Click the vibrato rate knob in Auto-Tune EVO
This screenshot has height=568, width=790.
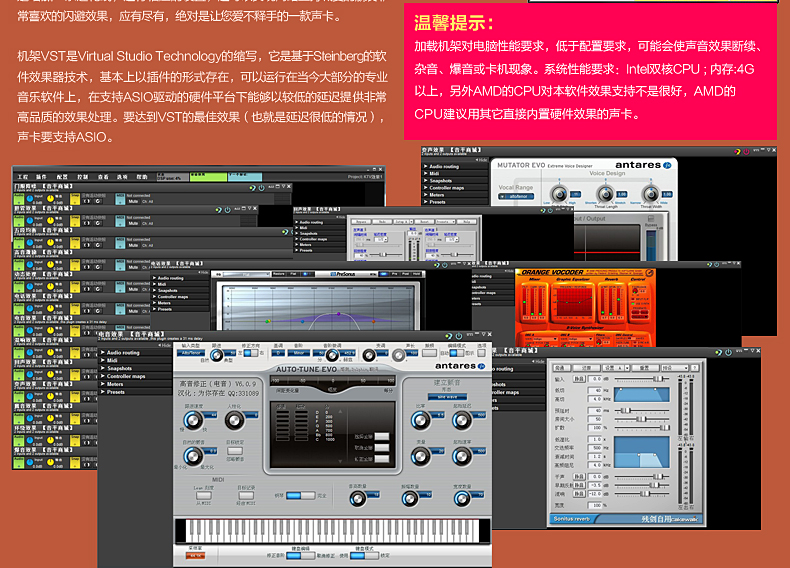(421, 420)
